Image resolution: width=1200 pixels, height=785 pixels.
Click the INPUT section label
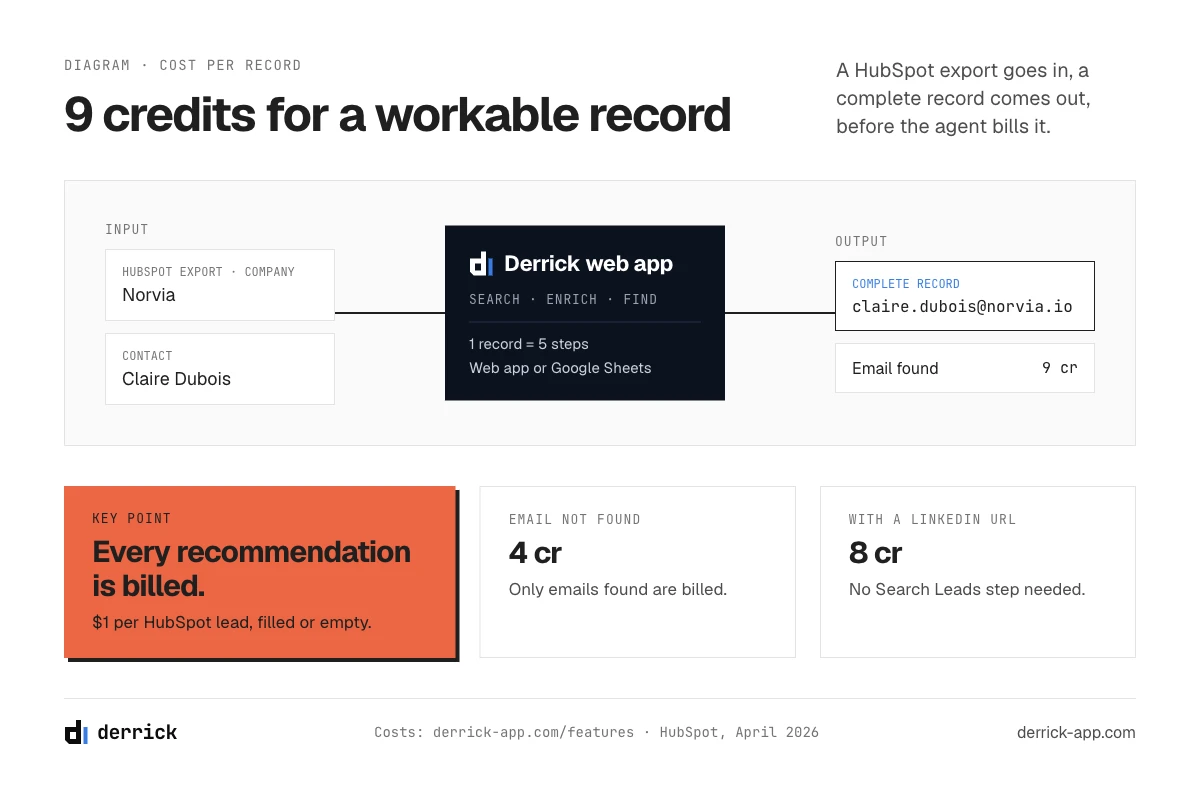pos(127,229)
